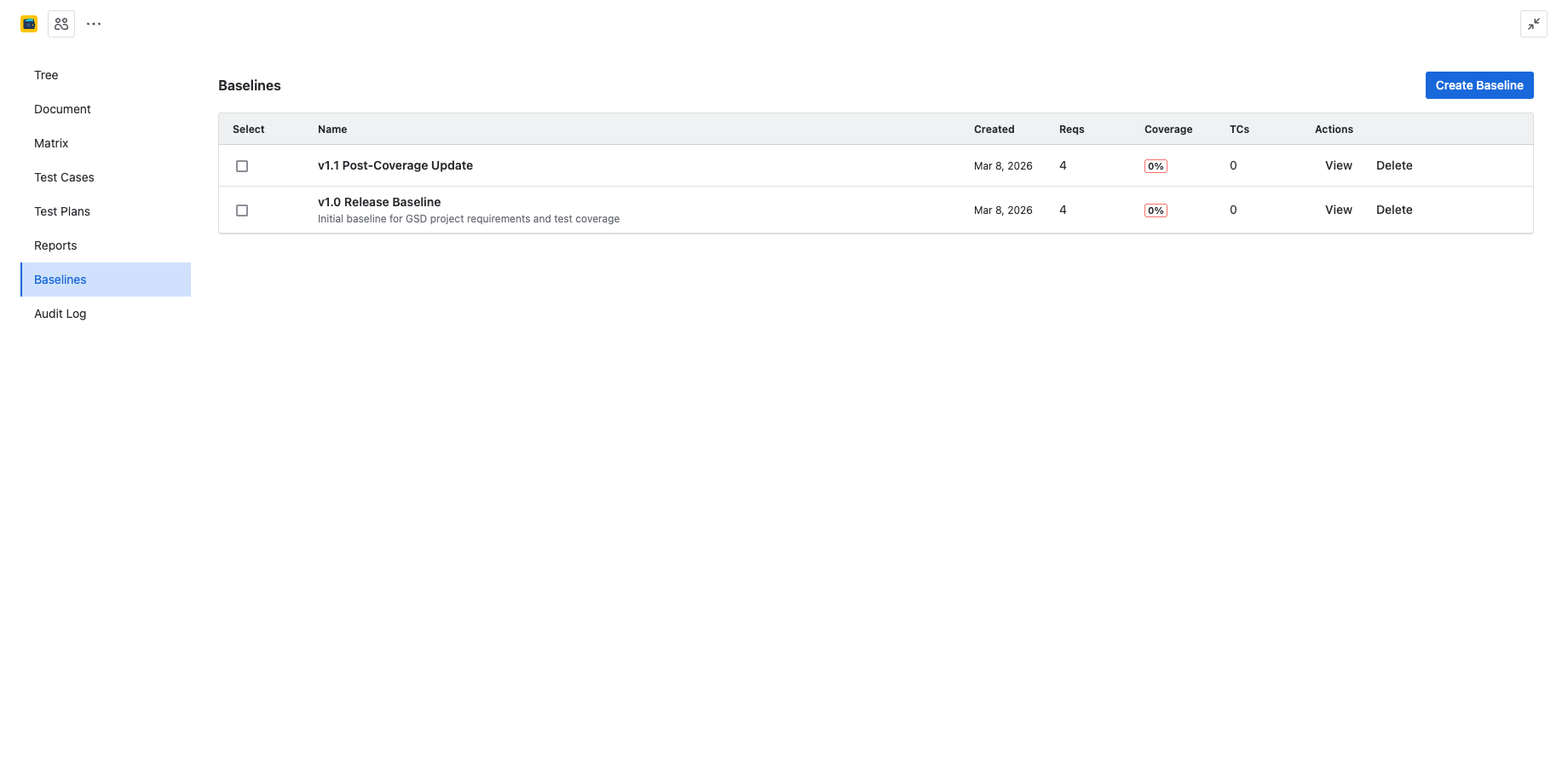Switch to the Document view
This screenshot has height=767, width=1568.
click(x=62, y=109)
